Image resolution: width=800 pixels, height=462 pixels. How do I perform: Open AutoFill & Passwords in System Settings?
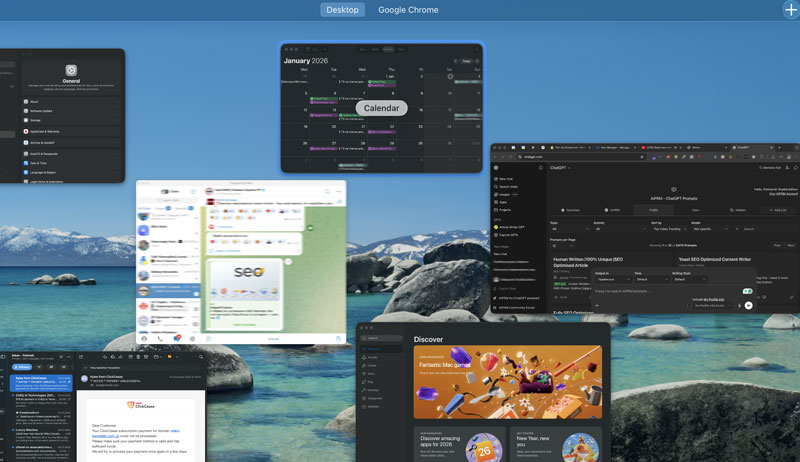(71, 153)
